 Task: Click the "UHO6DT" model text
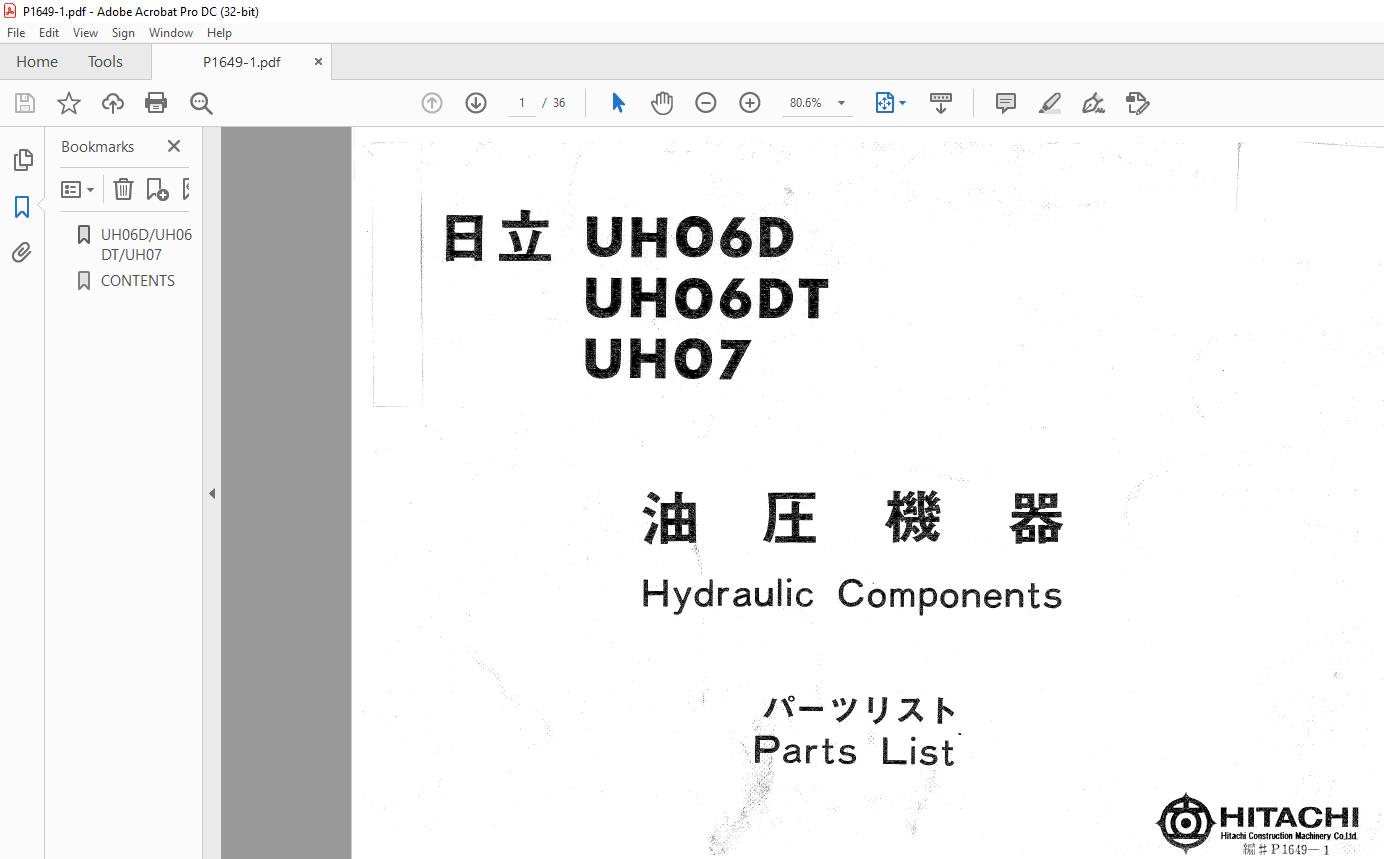[707, 298]
